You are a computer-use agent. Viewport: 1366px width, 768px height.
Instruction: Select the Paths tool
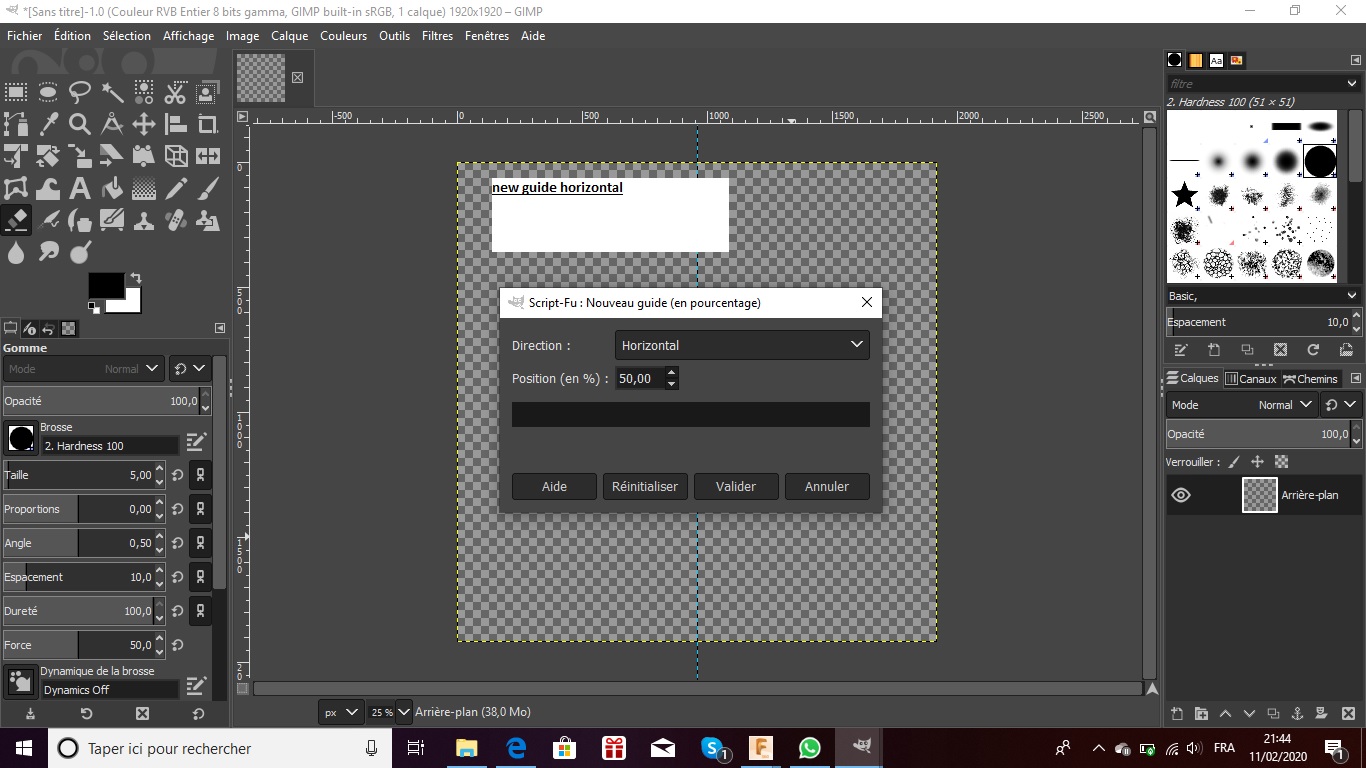pos(16,125)
